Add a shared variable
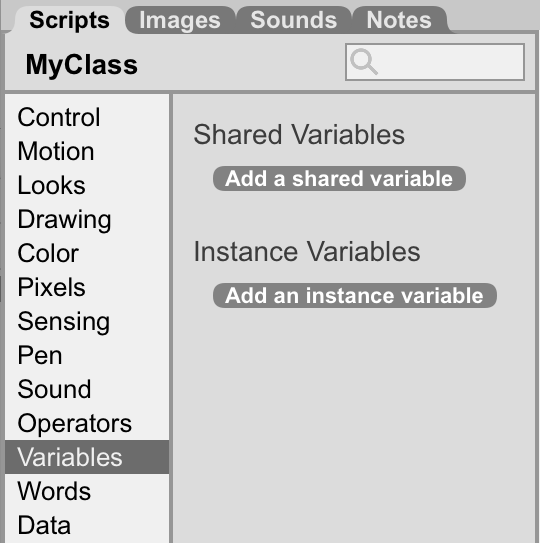This screenshot has width=540, height=543. [x=339, y=179]
